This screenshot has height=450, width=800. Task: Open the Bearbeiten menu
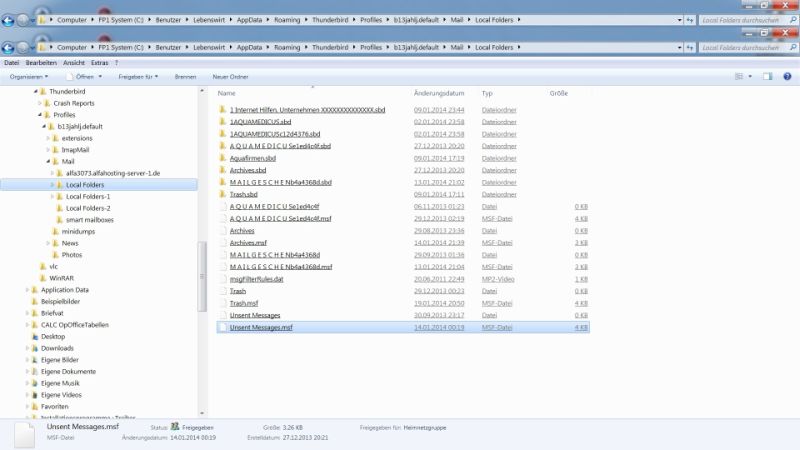pos(41,63)
